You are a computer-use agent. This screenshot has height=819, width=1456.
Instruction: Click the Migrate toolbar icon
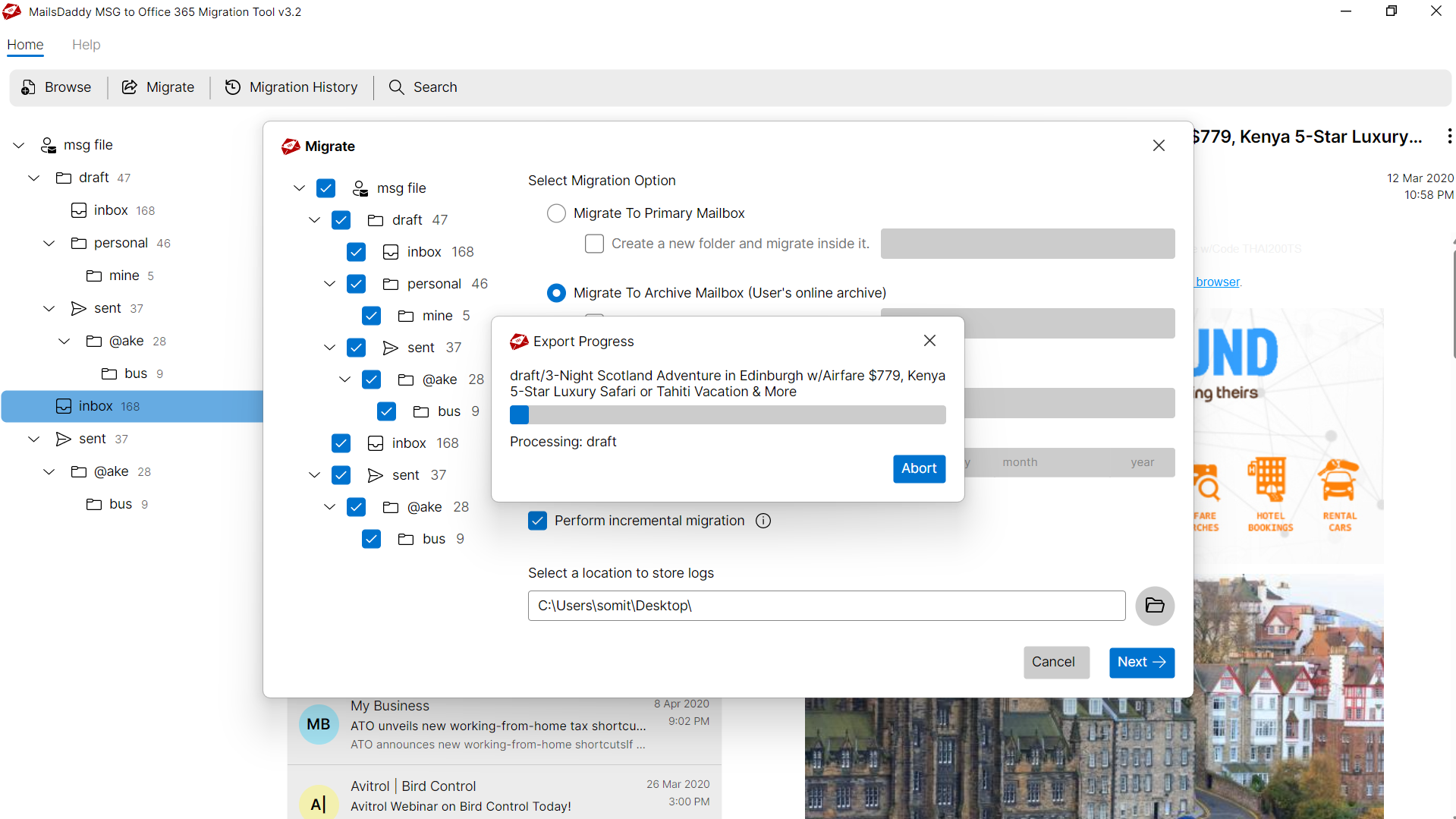[x=130, y=87]
